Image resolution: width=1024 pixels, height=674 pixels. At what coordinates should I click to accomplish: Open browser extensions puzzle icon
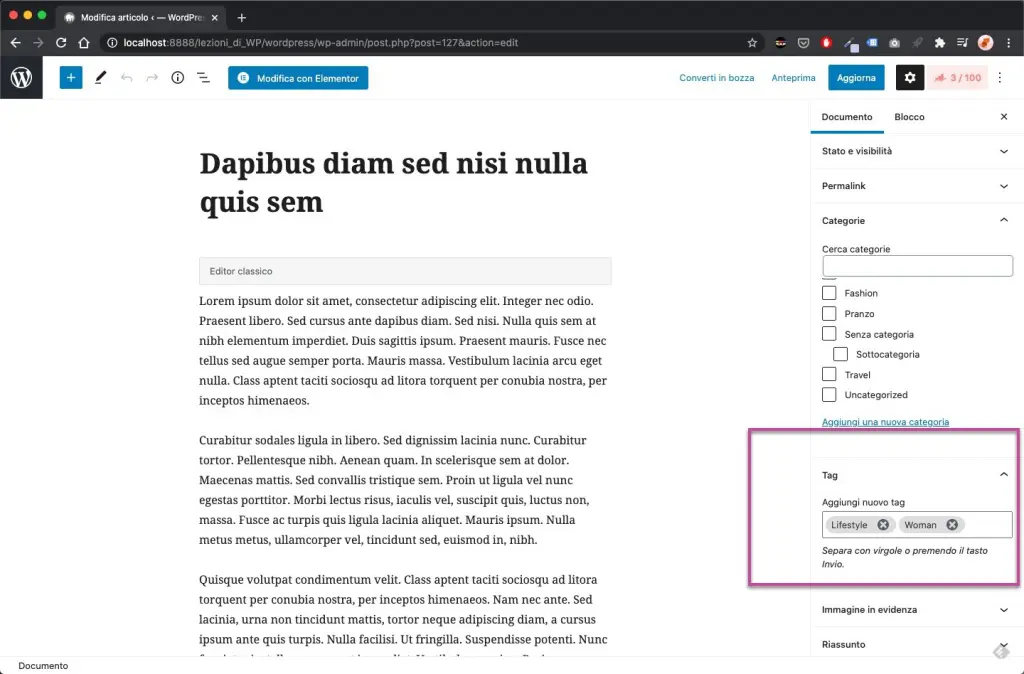click(939, 42)
